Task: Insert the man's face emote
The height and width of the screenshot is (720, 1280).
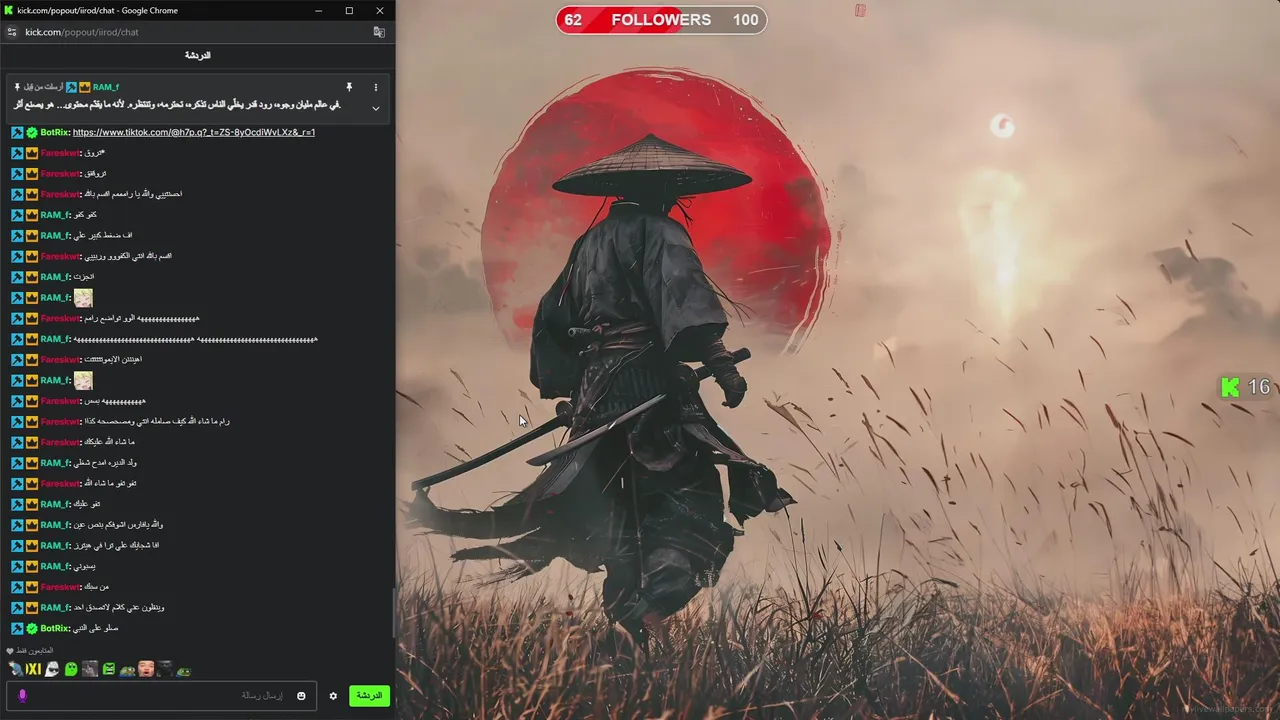Action: pyautogui.click(x=146, y=669)
